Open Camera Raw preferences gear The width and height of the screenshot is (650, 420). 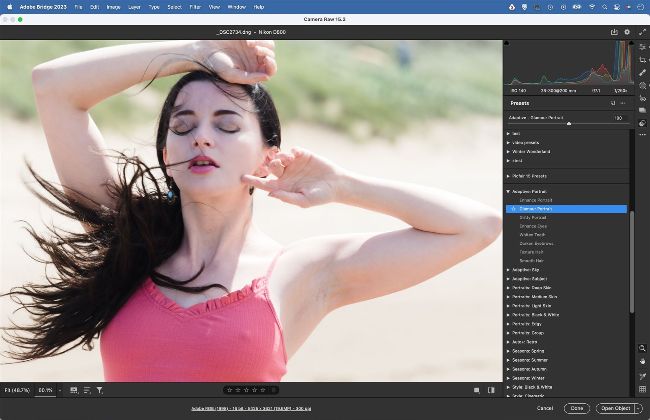pos(627,32)
